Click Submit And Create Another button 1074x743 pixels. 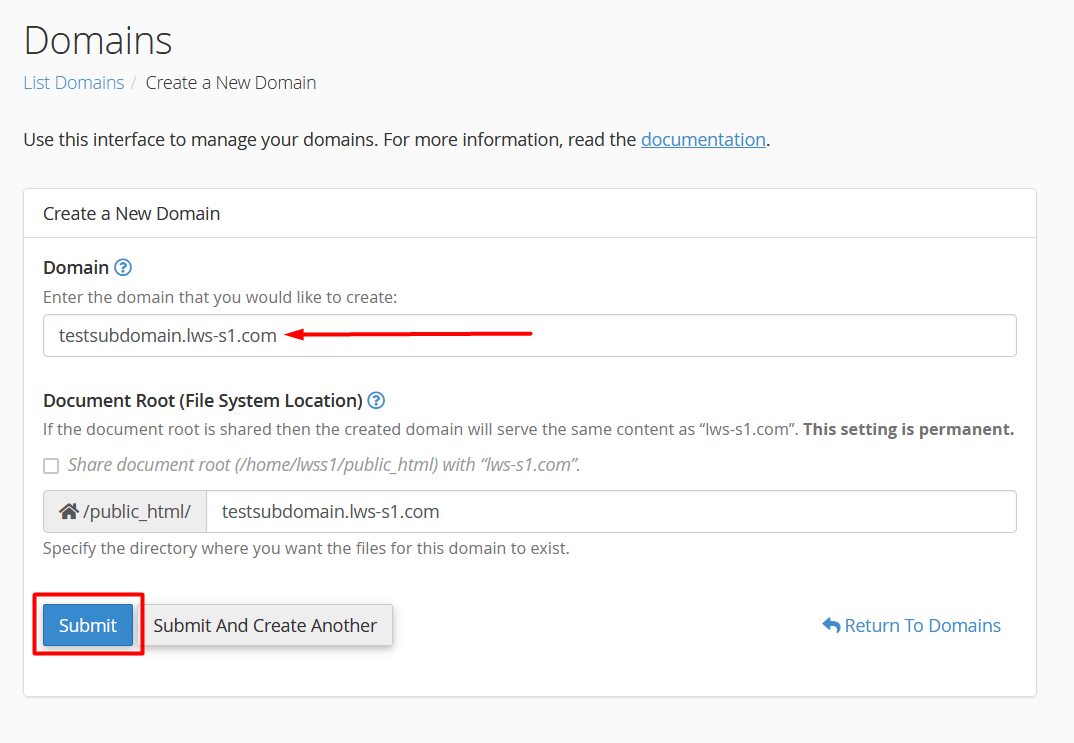click(x=265, y=625)
